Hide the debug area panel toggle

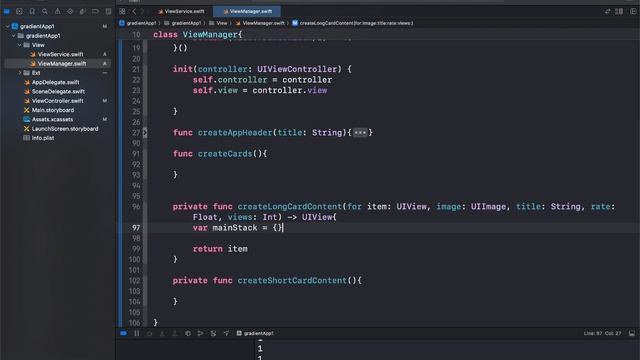pos(632,333)
